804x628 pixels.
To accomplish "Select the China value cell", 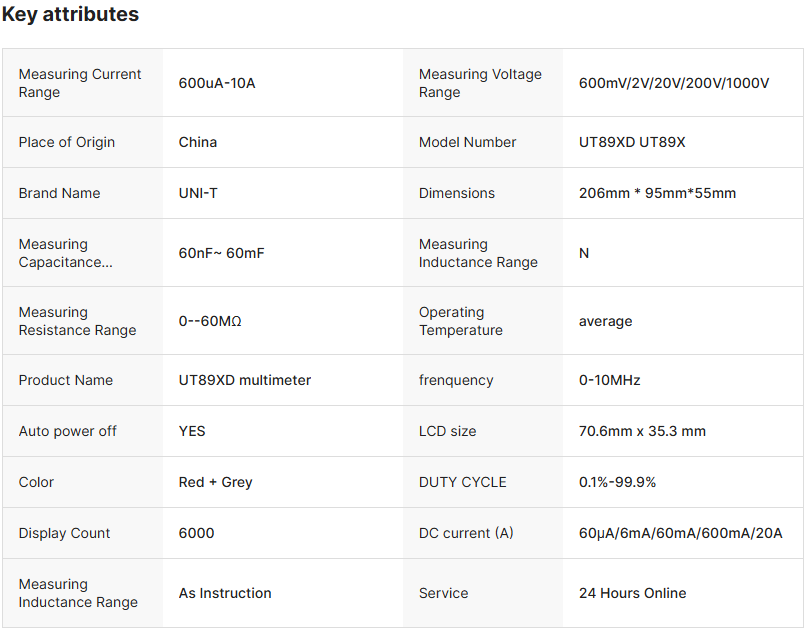I will click(x=198, y=142).
